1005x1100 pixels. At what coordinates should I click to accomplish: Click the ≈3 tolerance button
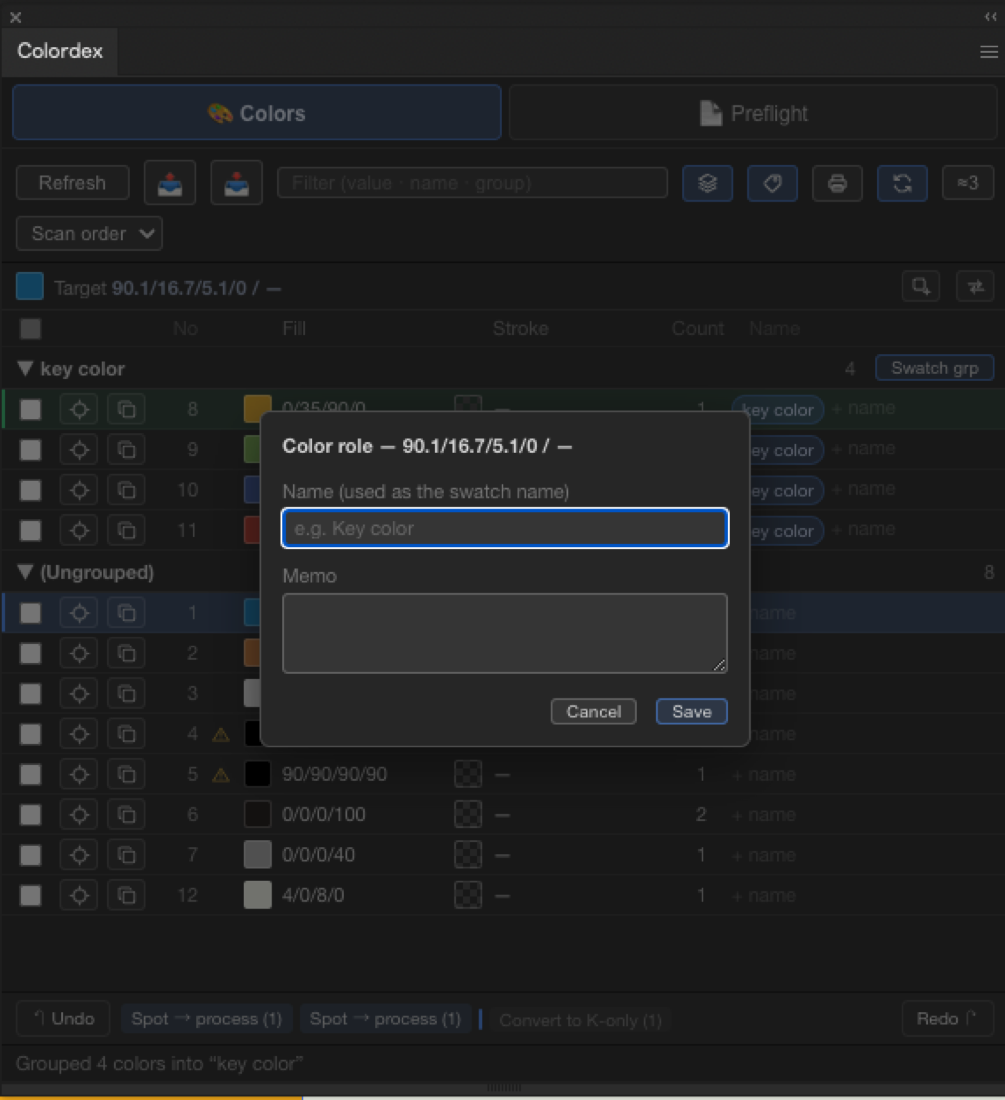tap(968, 183)
